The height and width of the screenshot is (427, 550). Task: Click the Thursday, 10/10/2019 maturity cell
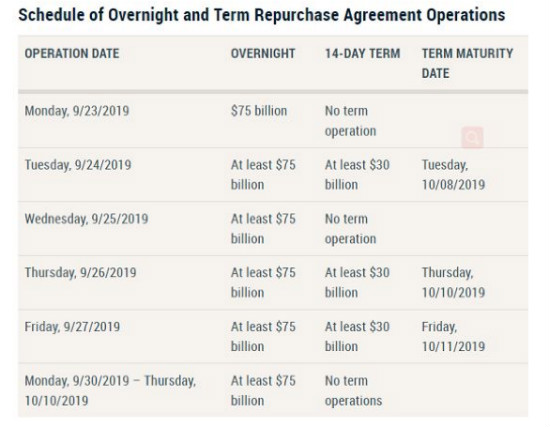[453, 282]
